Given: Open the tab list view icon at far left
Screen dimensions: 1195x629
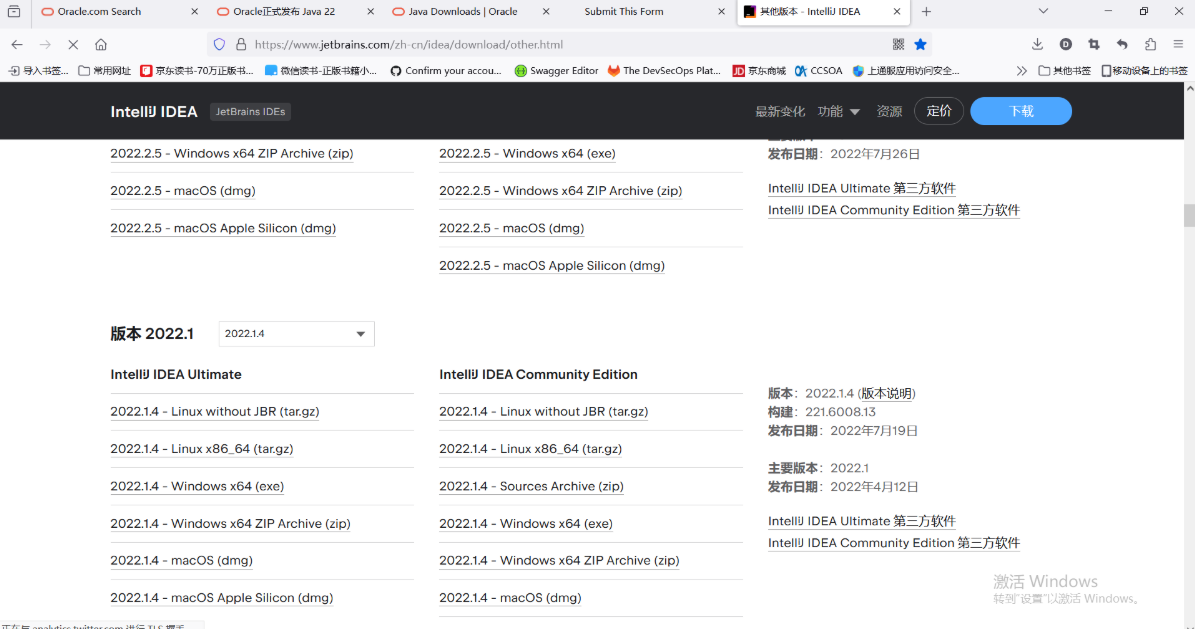Looking at the screenshot, I should click(x=14, y=11).
